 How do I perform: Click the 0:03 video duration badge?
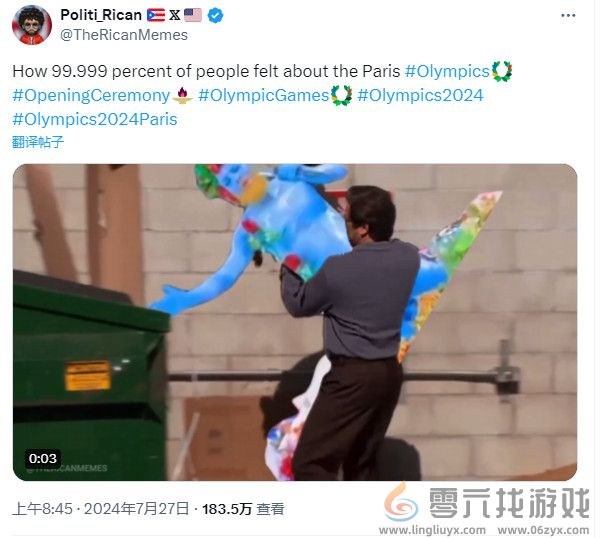43,458
